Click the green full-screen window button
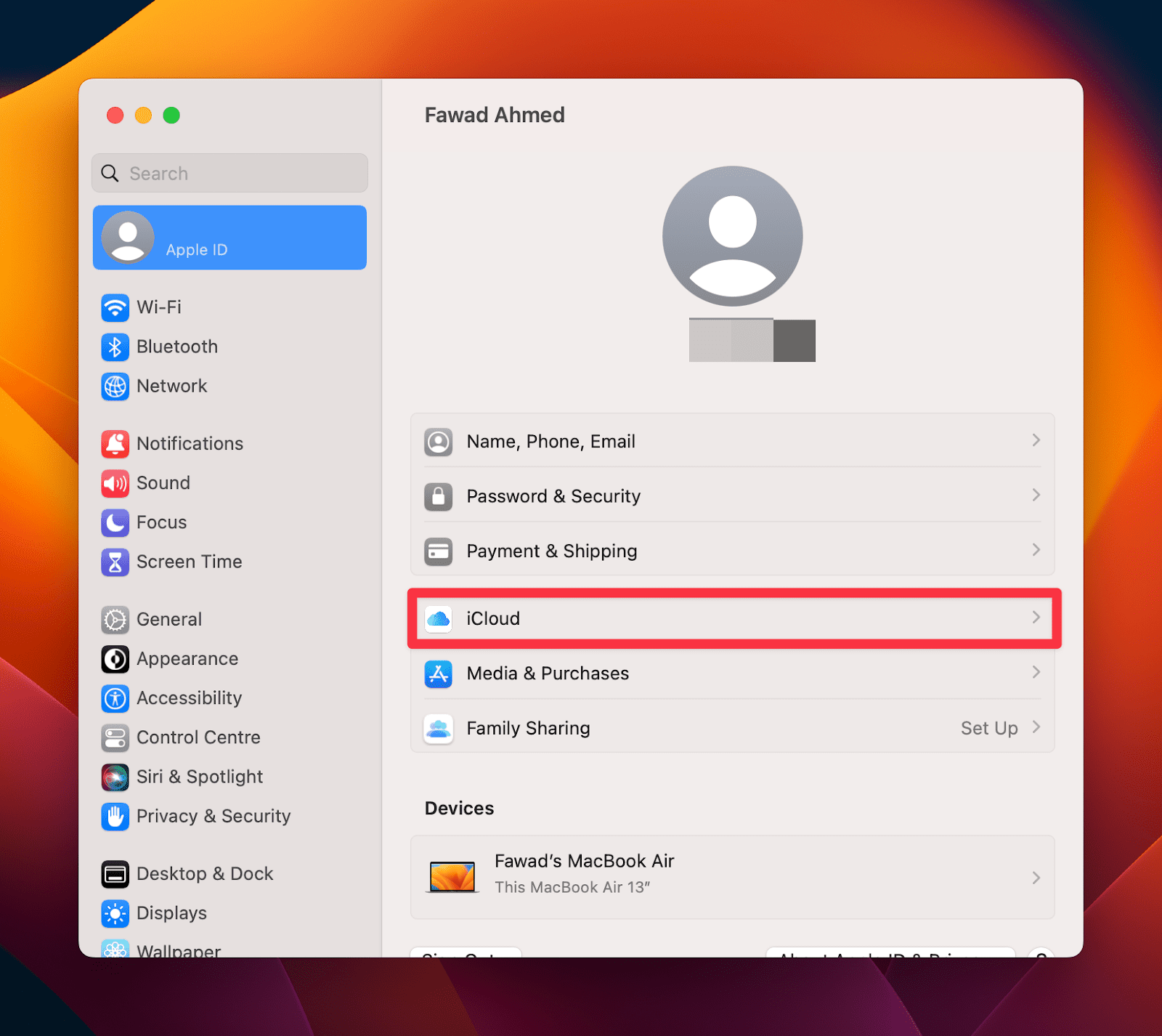The image size is (1162, 1036). click(171, 115)
